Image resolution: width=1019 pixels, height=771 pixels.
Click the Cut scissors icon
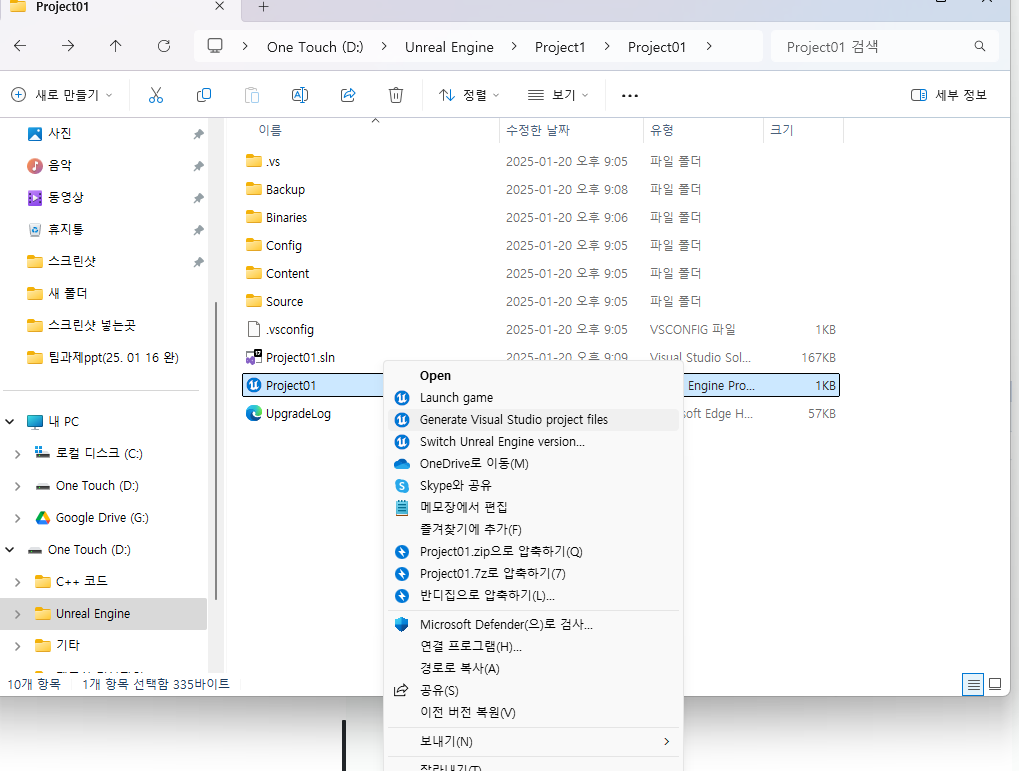pos(156,95)
